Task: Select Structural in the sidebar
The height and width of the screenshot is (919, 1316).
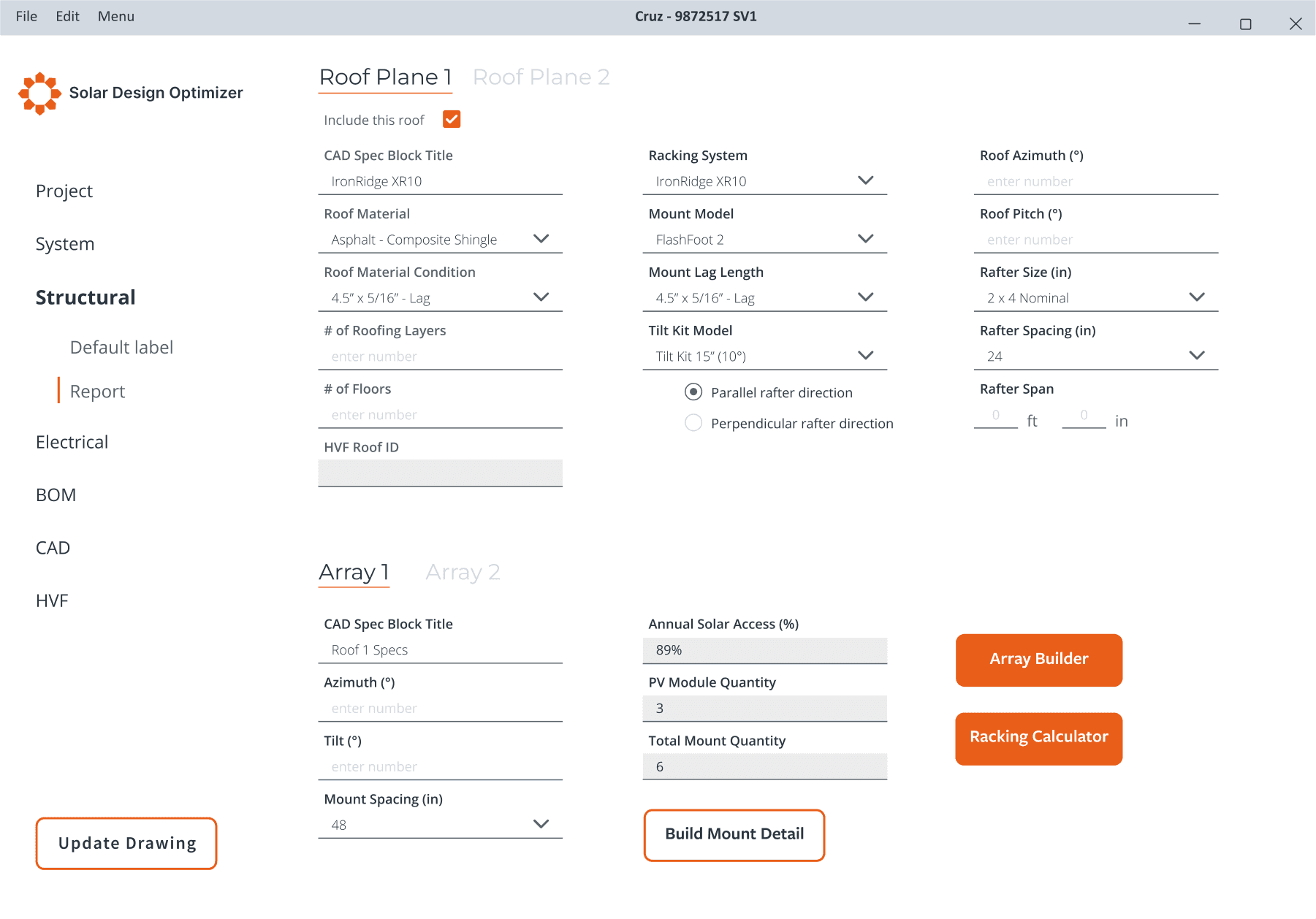Action: click(85, 297)
